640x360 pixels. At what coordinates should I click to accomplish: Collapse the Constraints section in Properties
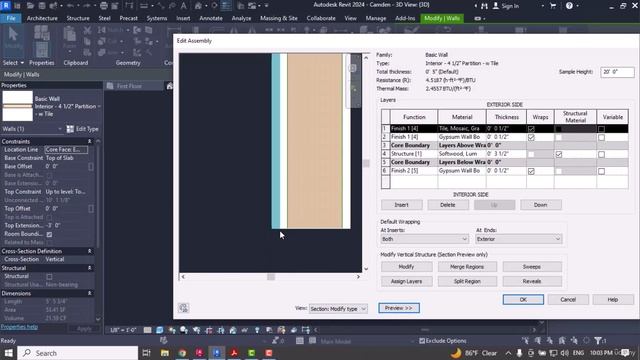pyautogui.click(x=89, y=141)
